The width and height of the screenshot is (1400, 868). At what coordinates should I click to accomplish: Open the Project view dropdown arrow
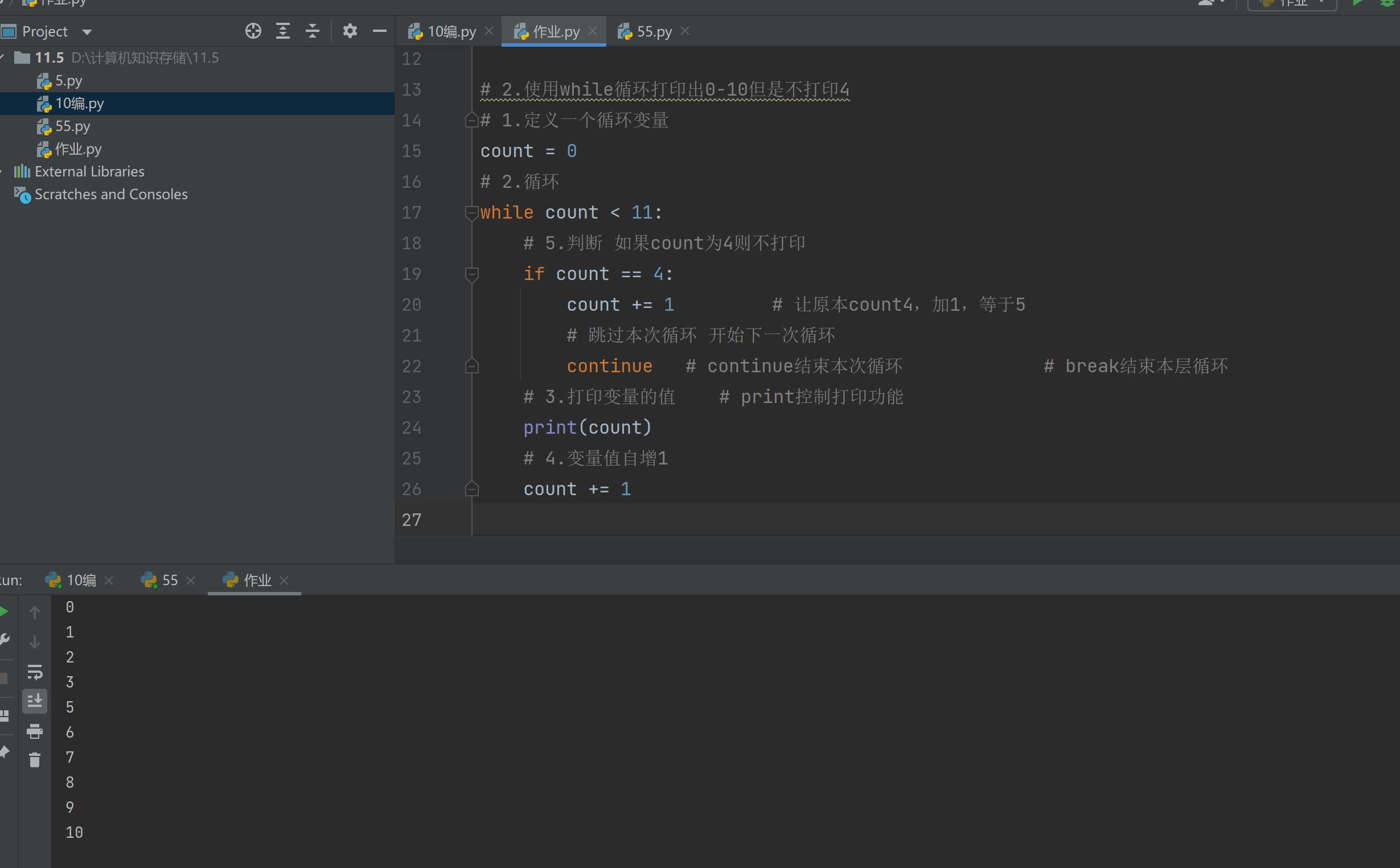click(87, 32)
